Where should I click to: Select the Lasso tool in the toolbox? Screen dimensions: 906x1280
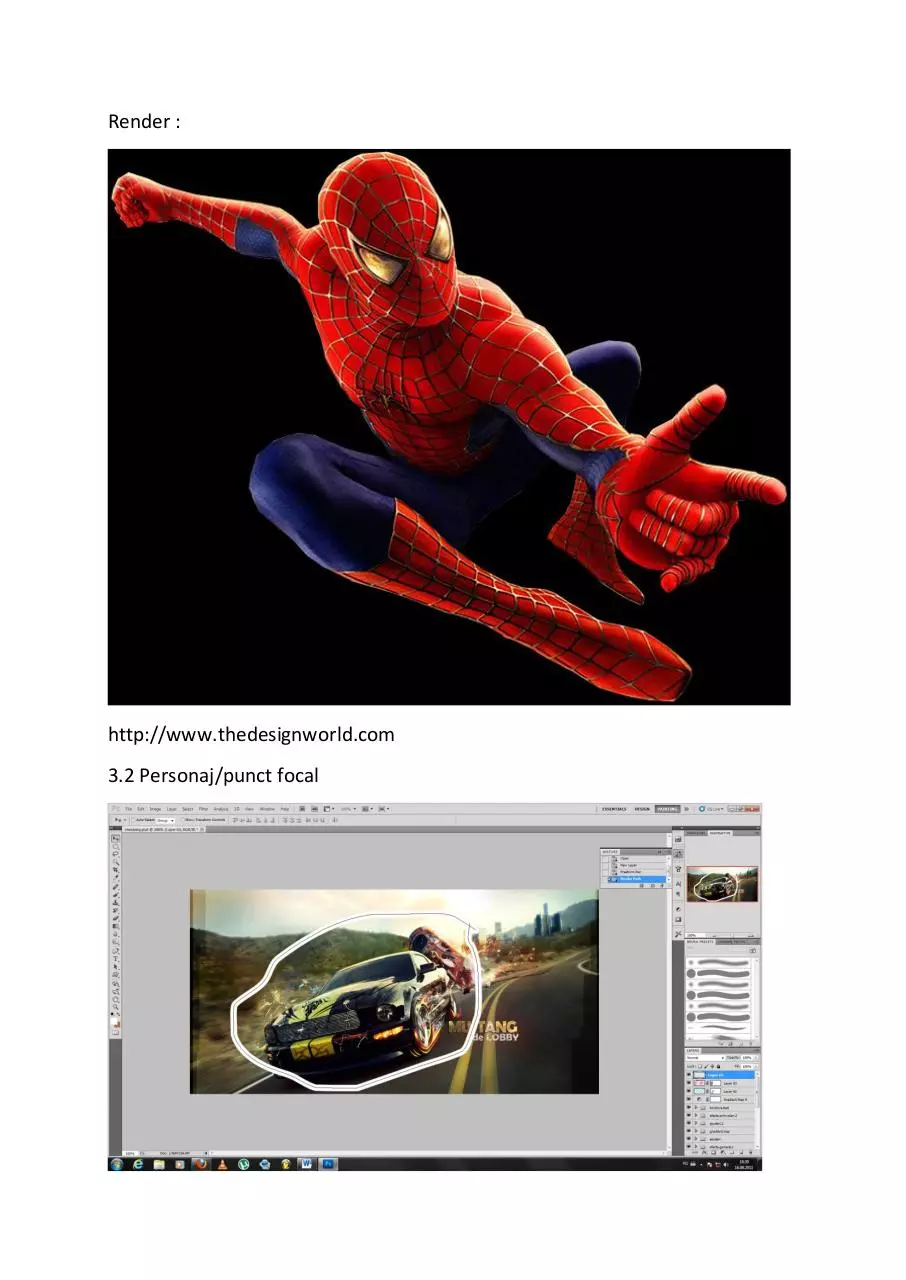tap(115, 854)
